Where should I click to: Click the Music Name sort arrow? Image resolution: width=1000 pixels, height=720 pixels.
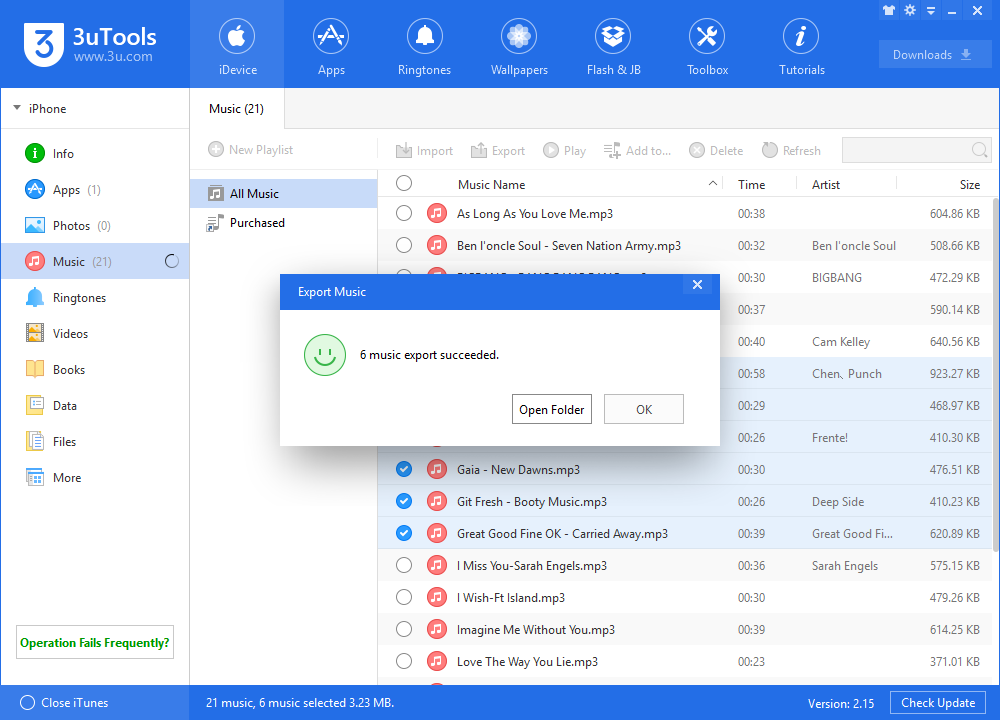(713, 183)
